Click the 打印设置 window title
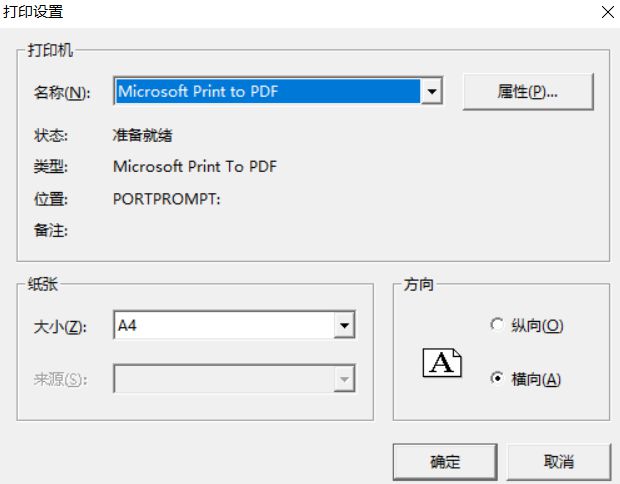This screenshot has width=620, height=484. point(33,11)
